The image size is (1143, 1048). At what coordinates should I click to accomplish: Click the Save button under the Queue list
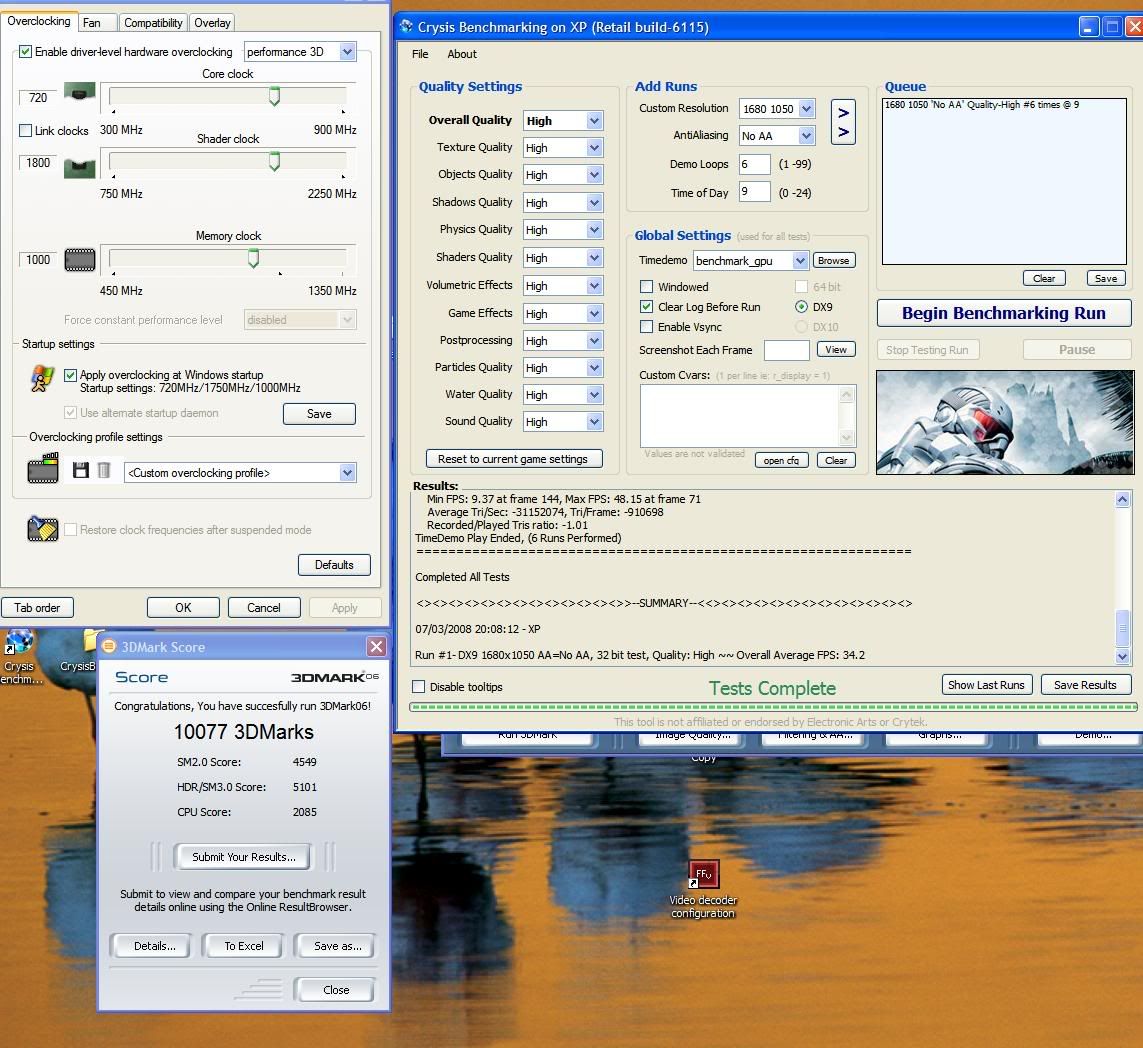pos(1106,278)
